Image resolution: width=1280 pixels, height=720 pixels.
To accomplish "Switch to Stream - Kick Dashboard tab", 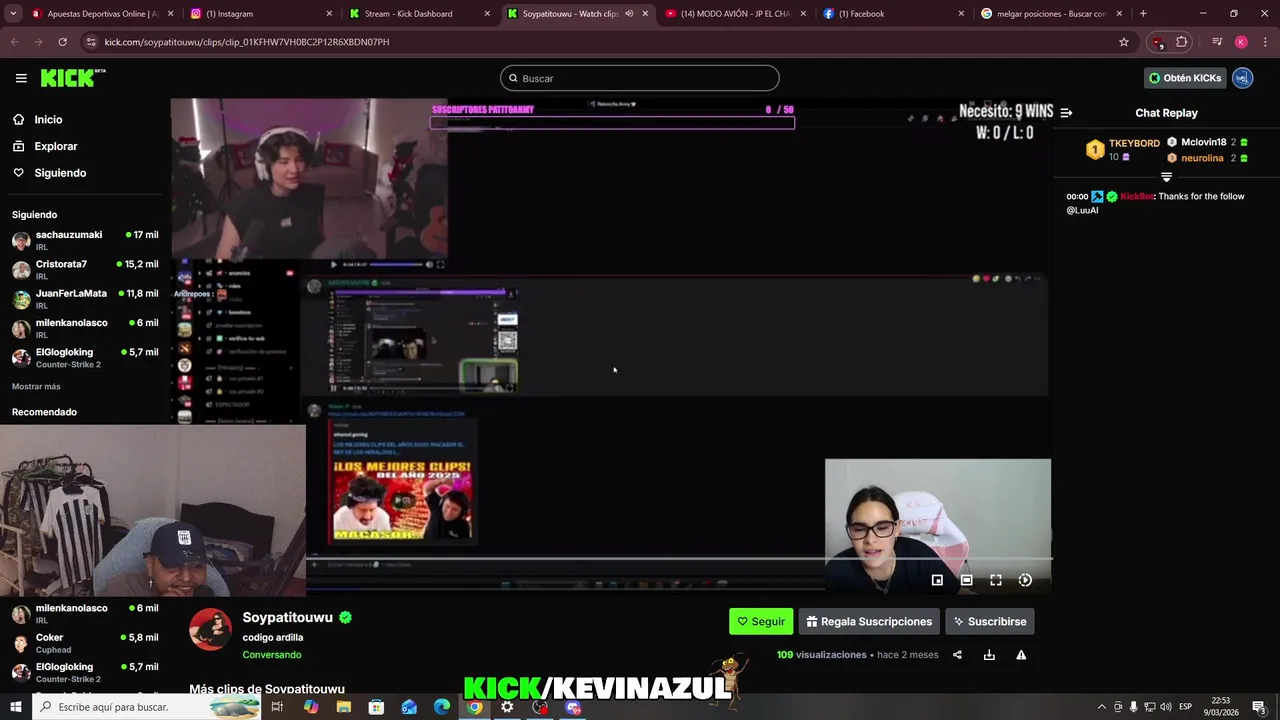I will [x=418, y=13].
